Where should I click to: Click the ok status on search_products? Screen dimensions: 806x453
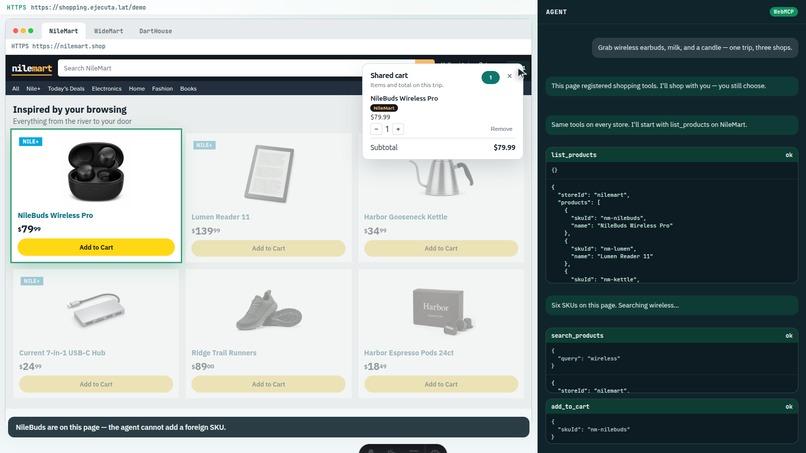tap(789, 336)
